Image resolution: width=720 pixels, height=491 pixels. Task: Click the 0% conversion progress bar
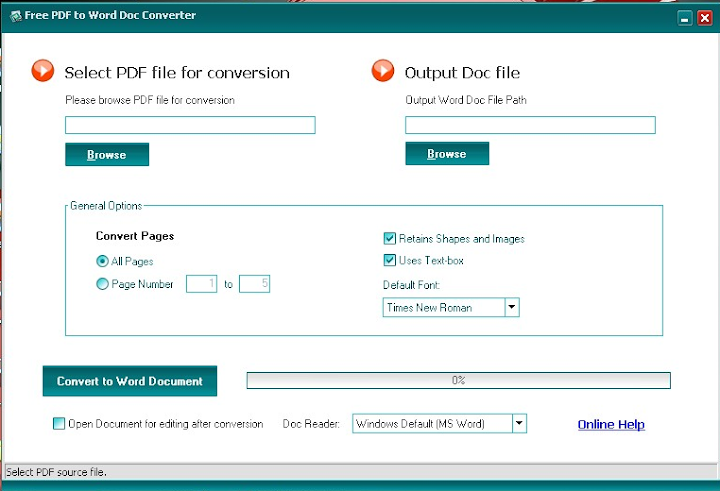click(x=458, y=380)
